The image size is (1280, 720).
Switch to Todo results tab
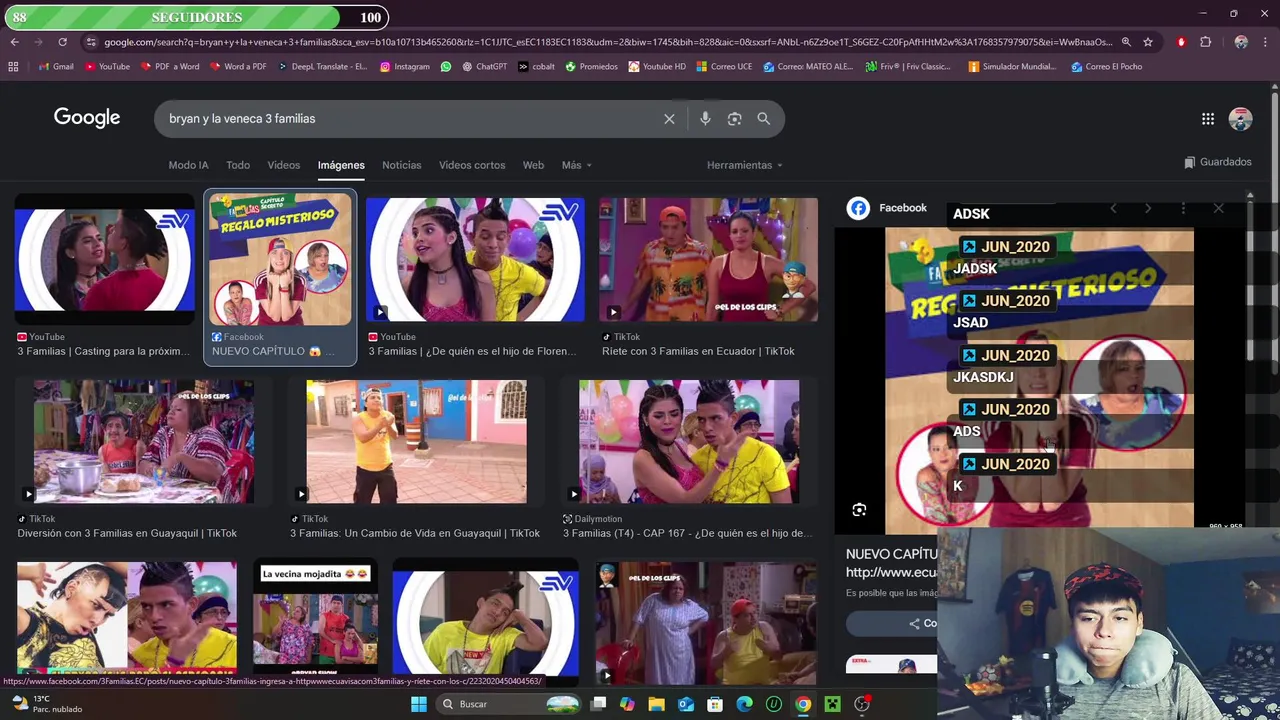click(238, 165)
